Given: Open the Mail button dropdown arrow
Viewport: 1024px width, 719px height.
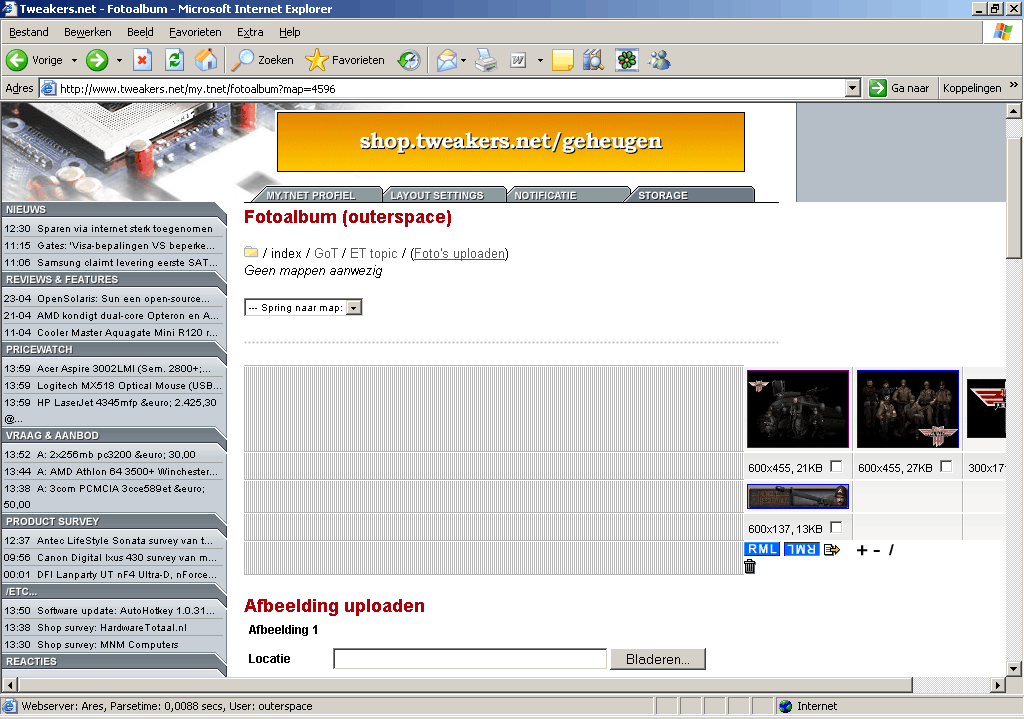Looking at the screenshot, I should click(x=463, y=60).
